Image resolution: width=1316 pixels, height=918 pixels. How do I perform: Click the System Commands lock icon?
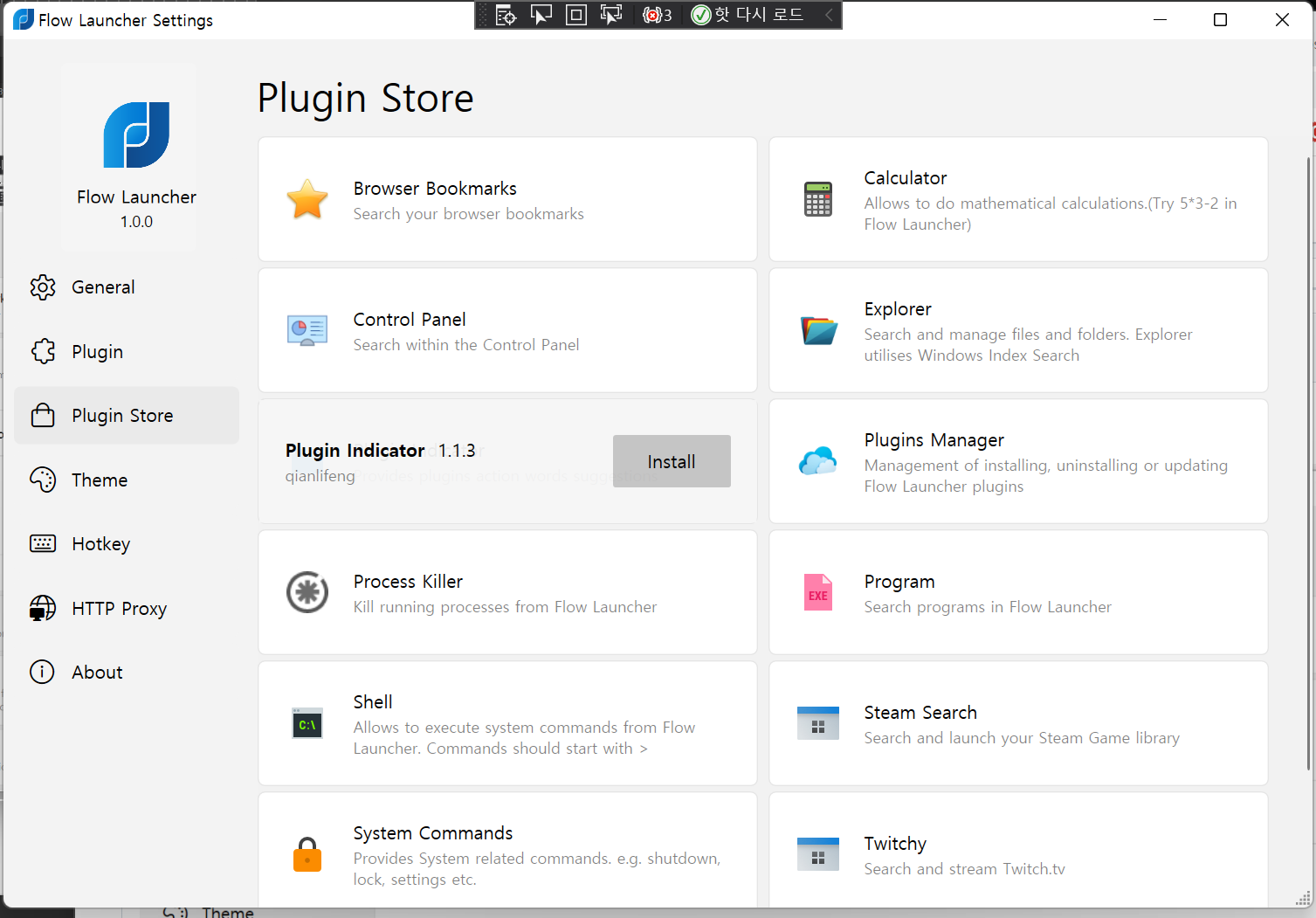coord(307,854)
